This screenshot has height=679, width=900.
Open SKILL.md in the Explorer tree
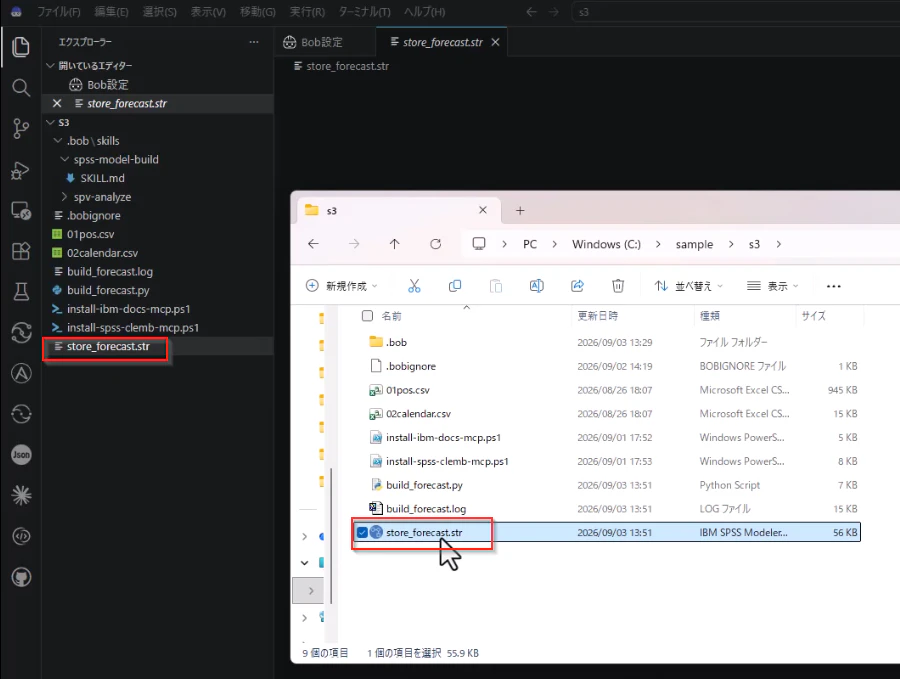point(102,178)
